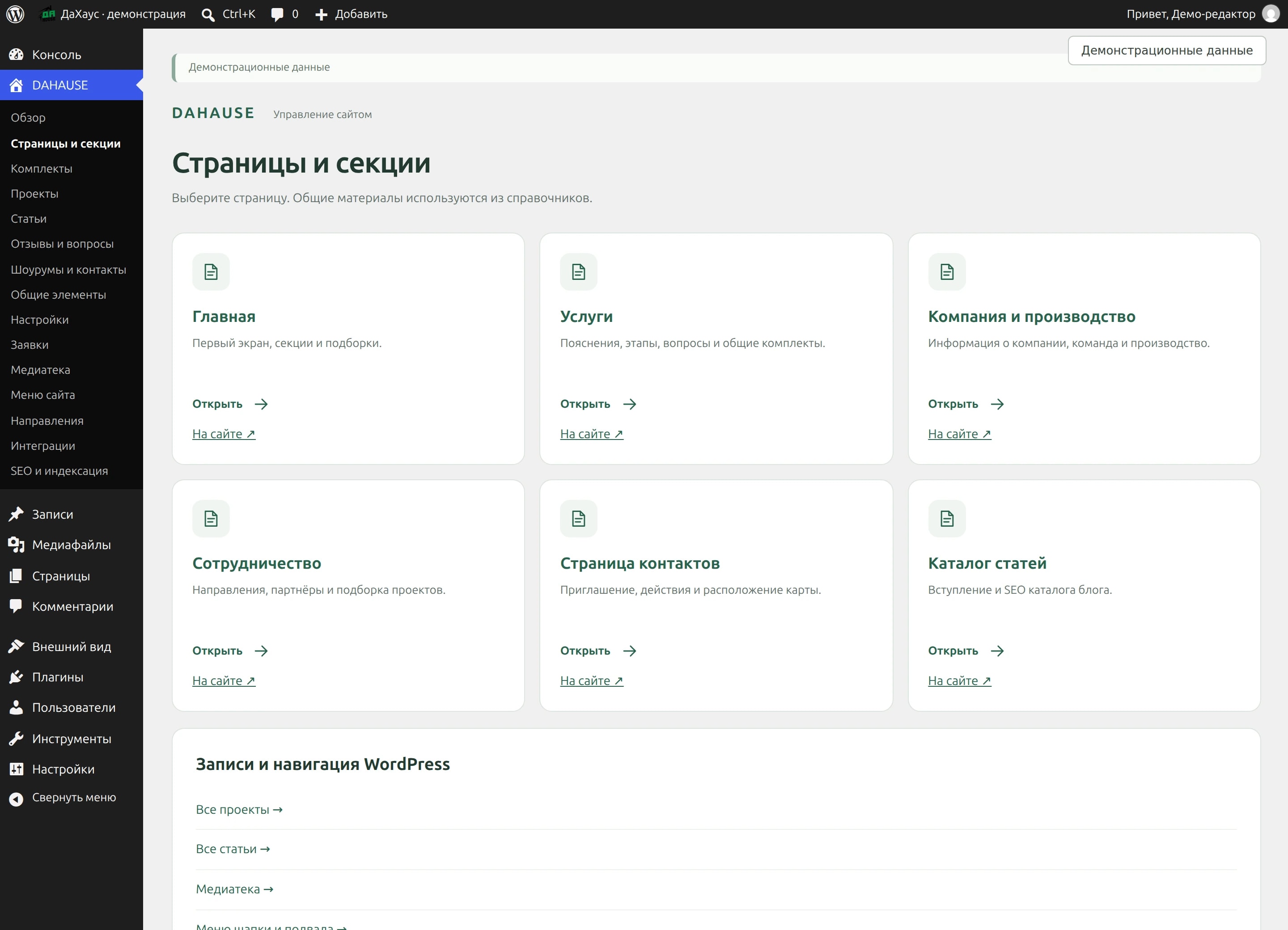Click the Страницы pages icon in sidebar
Viewport: 1288px width, 930px height.
pyautogui.click(x=16, y=576)
